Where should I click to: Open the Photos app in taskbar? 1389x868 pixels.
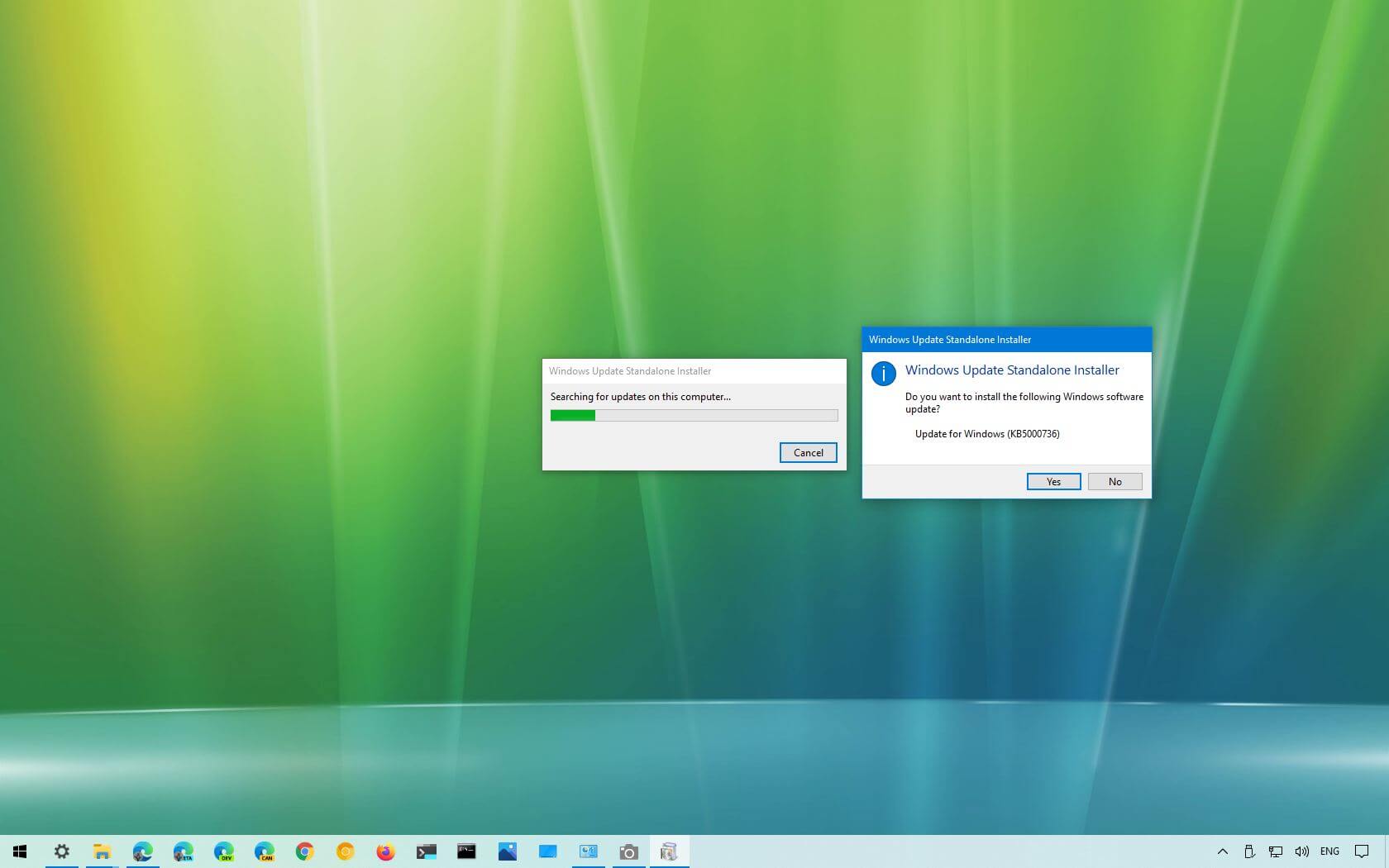[x=507, y=851]
